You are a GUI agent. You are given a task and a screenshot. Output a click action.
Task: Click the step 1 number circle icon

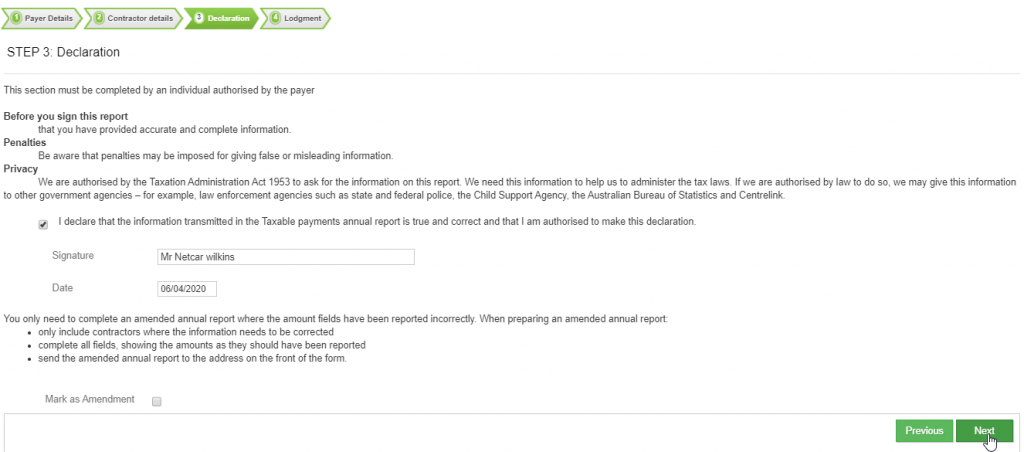point(17,18)
